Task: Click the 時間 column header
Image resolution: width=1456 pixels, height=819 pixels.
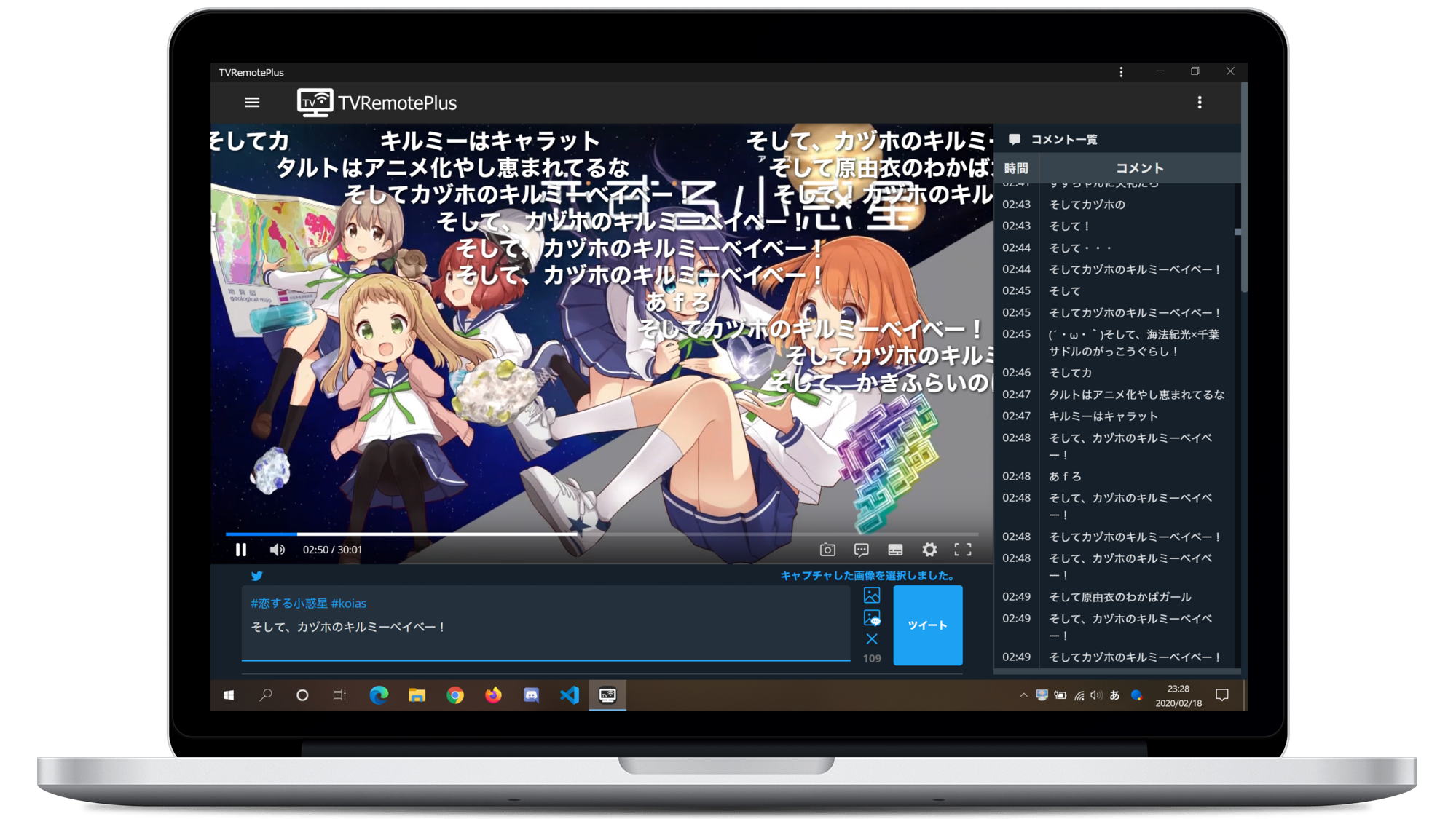Action: (1016, 168)
